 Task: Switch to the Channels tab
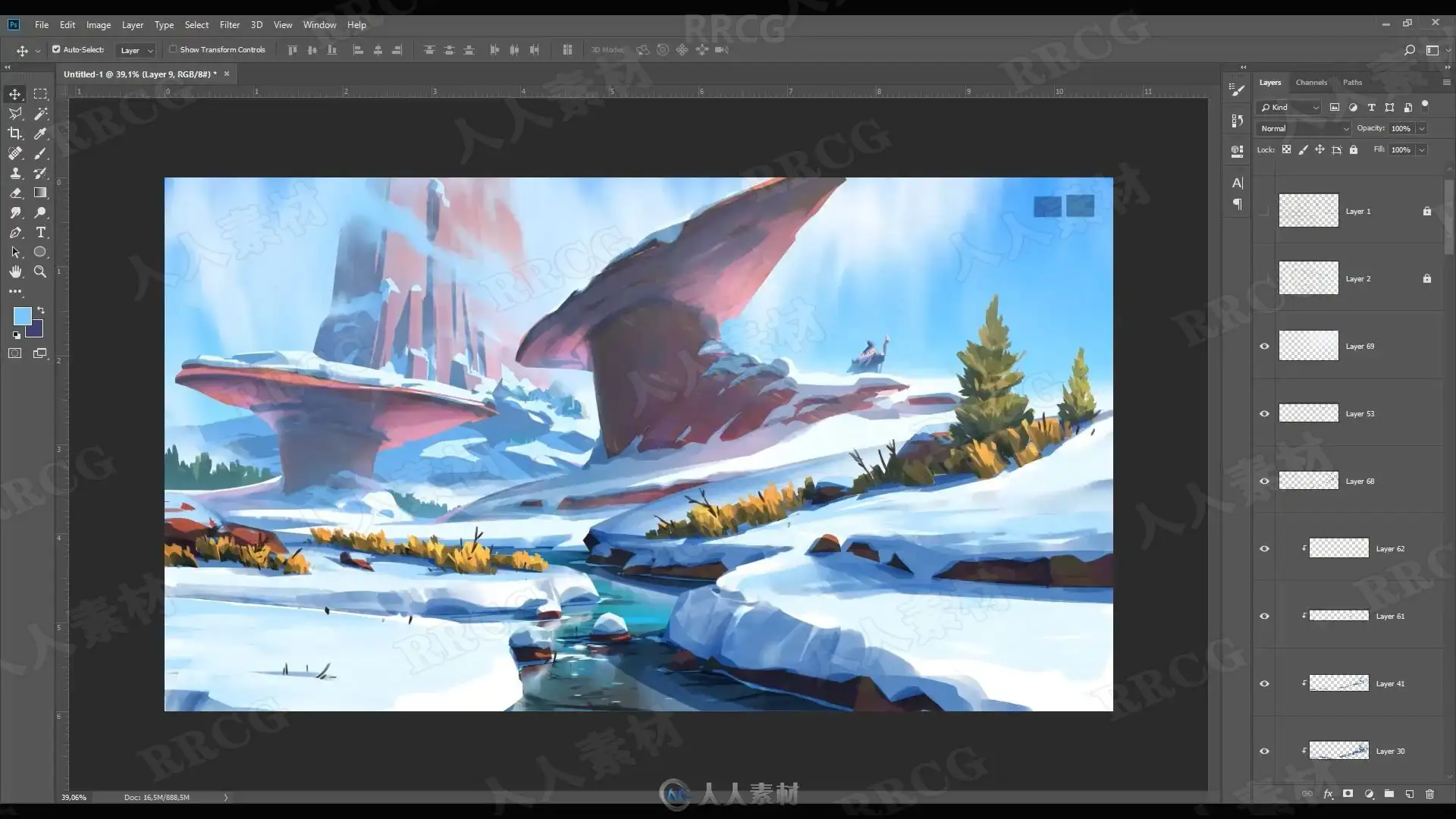point(1311,83)
